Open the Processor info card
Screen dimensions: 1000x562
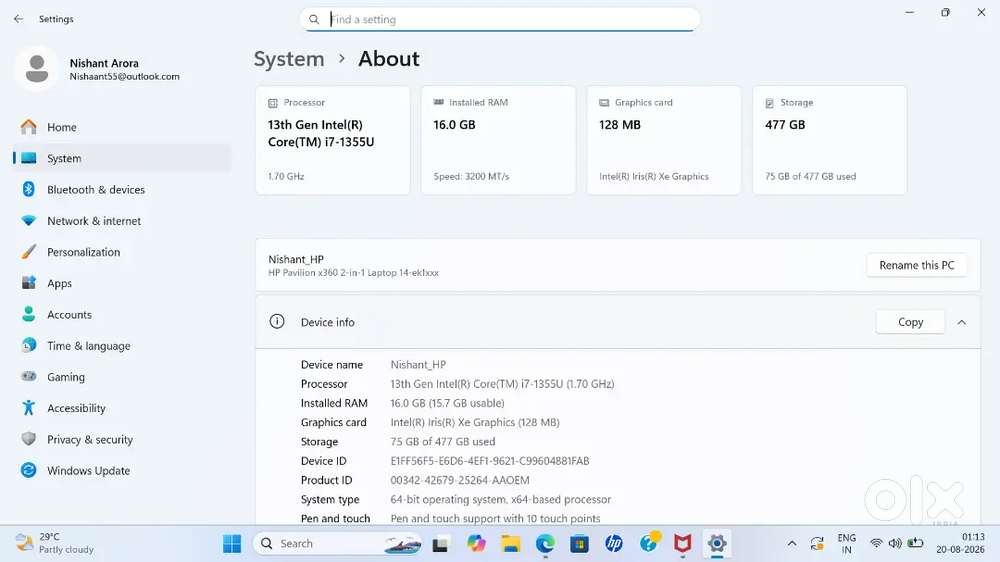pyautogui.click(x=332, y=140)
